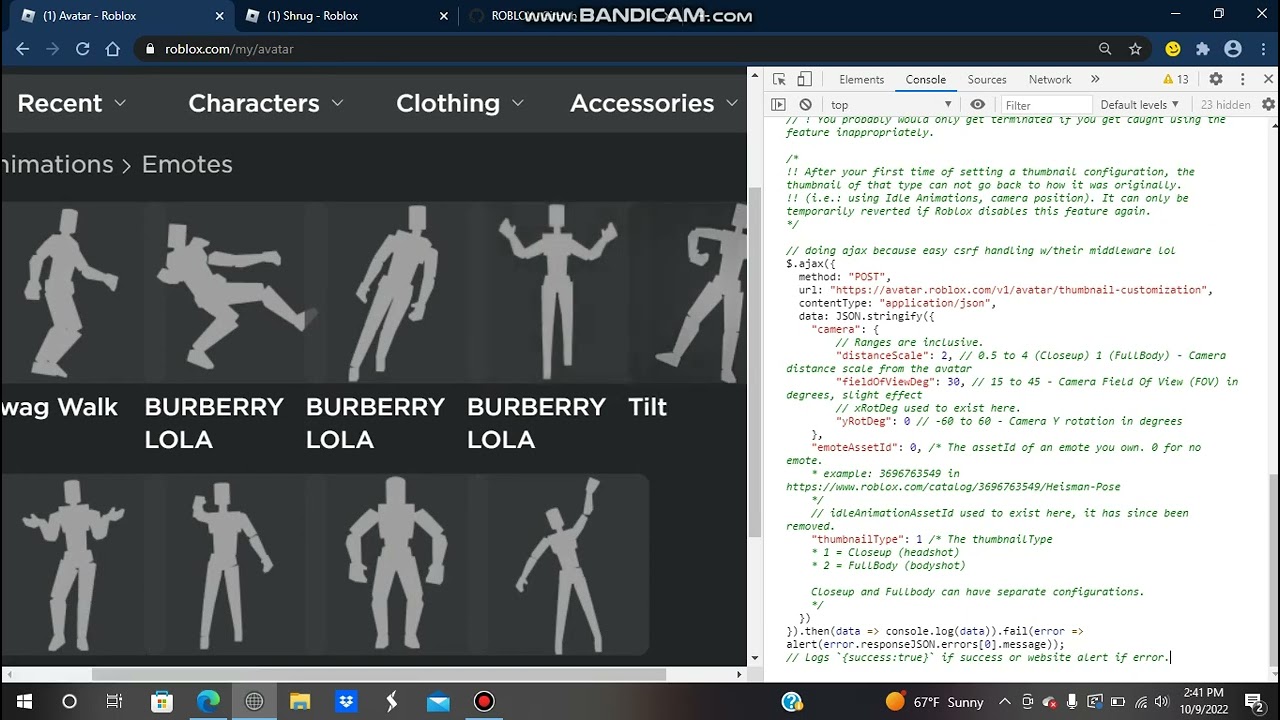Open the microphone tray icon
This screenshot has width=1280, height=720.
[1071, 702]
